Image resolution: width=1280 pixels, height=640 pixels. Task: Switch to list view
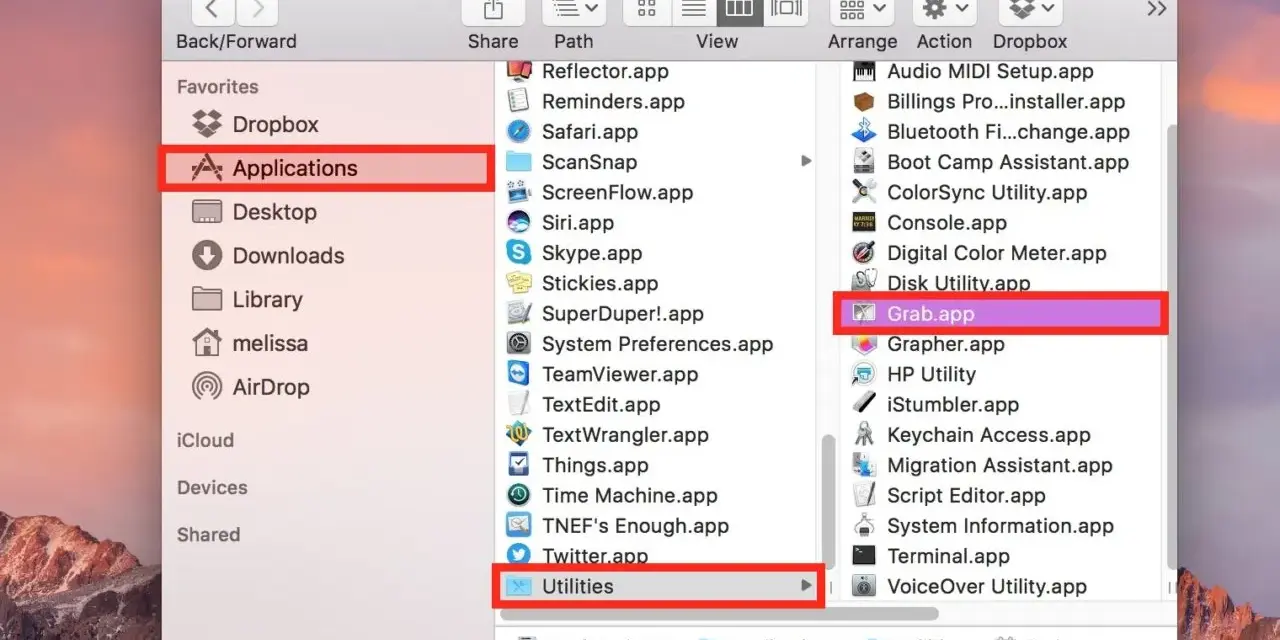[x=693, y=10]
